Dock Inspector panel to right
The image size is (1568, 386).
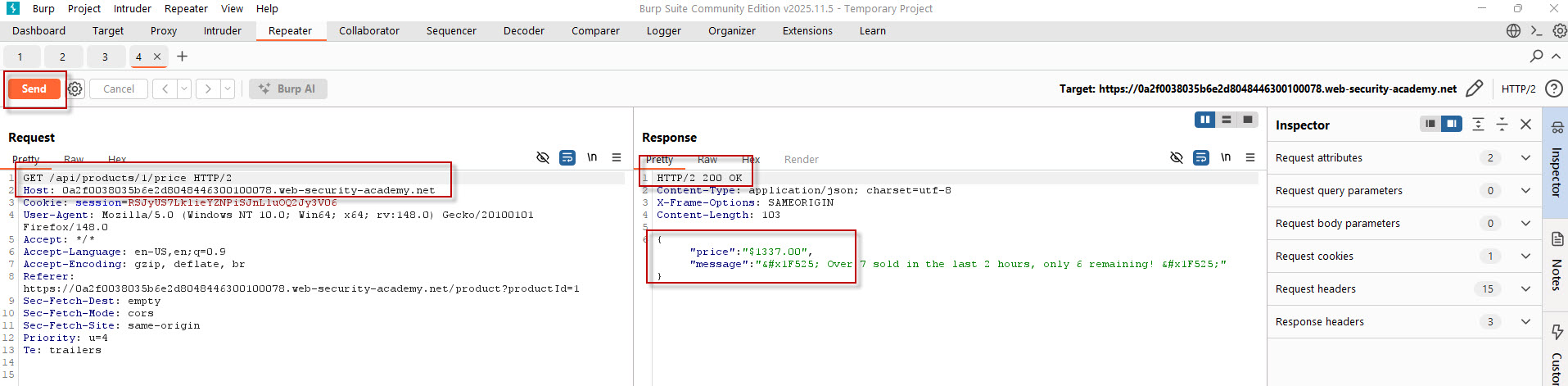pos(1452,124)
